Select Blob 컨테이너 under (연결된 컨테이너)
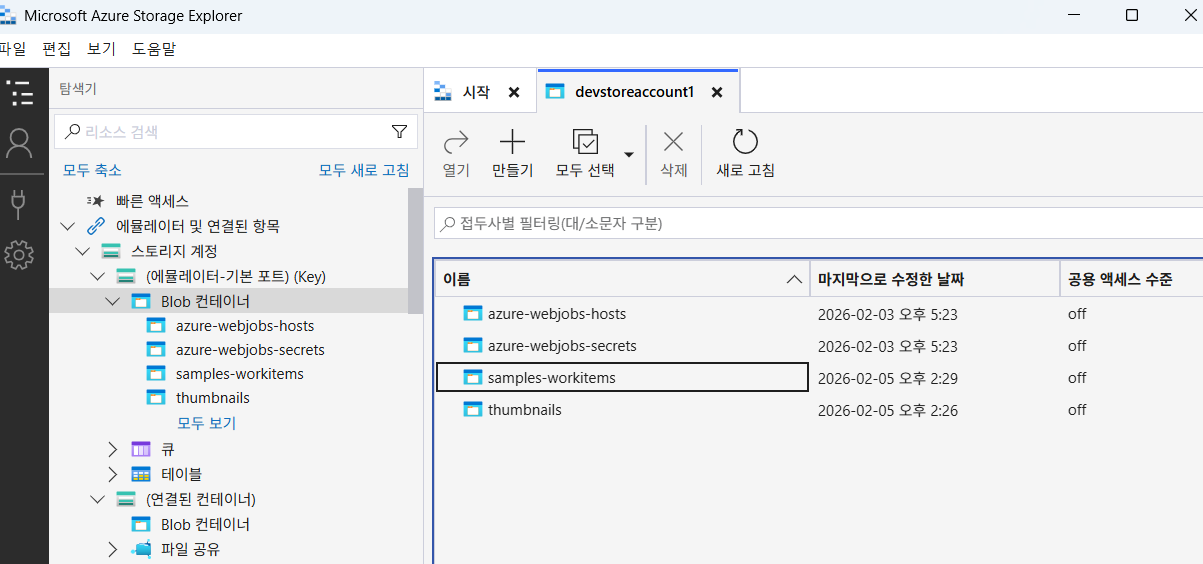 tap(205, 524)
